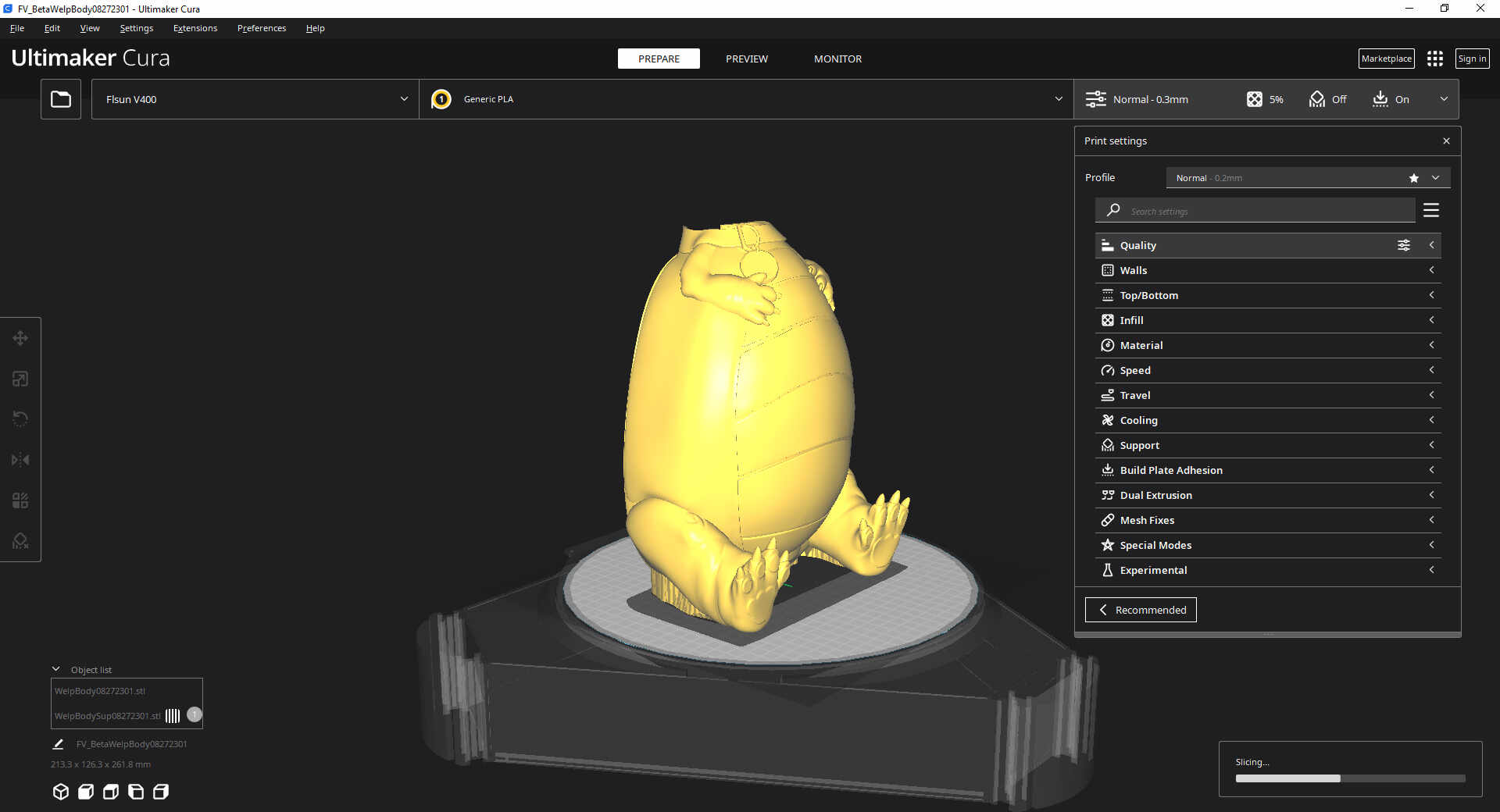1500x812 pixels.
Task: Open the Settings menu
Action: 137,28
